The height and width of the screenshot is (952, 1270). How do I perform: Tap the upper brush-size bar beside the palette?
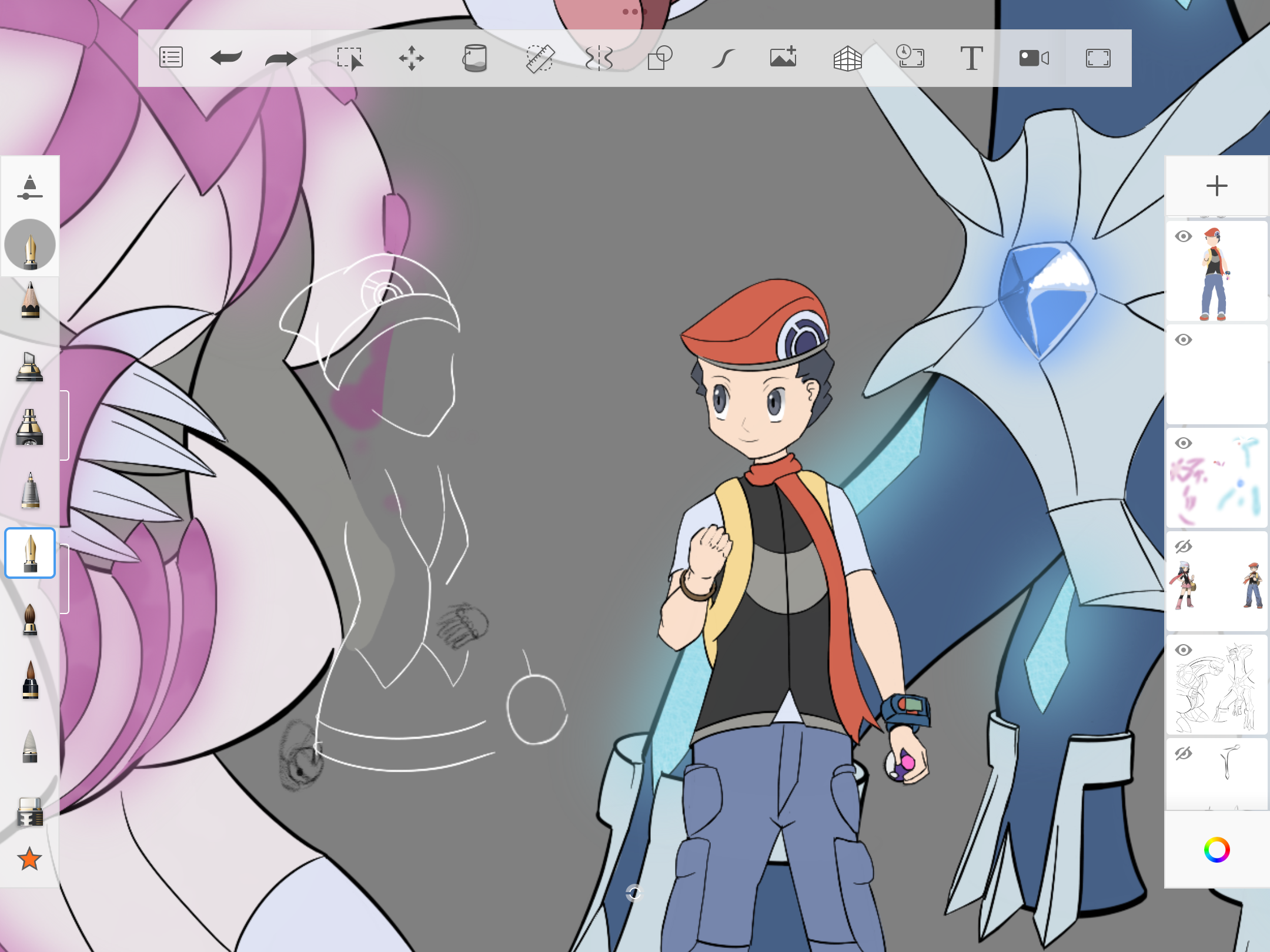point(65,425)
